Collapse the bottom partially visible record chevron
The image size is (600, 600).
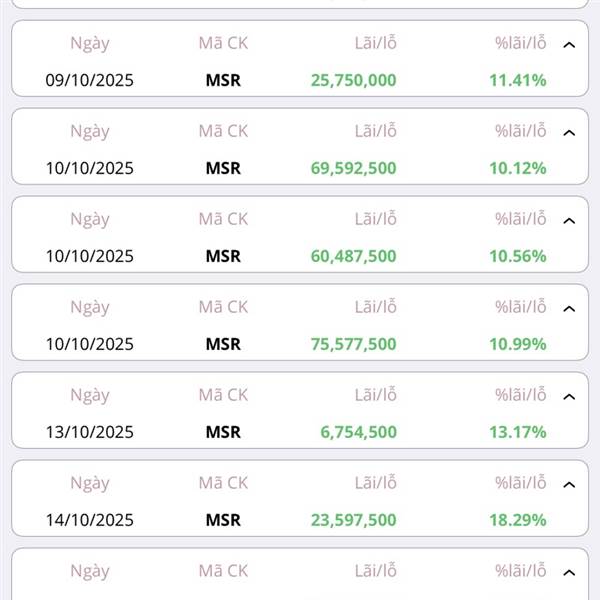(569, 573)
